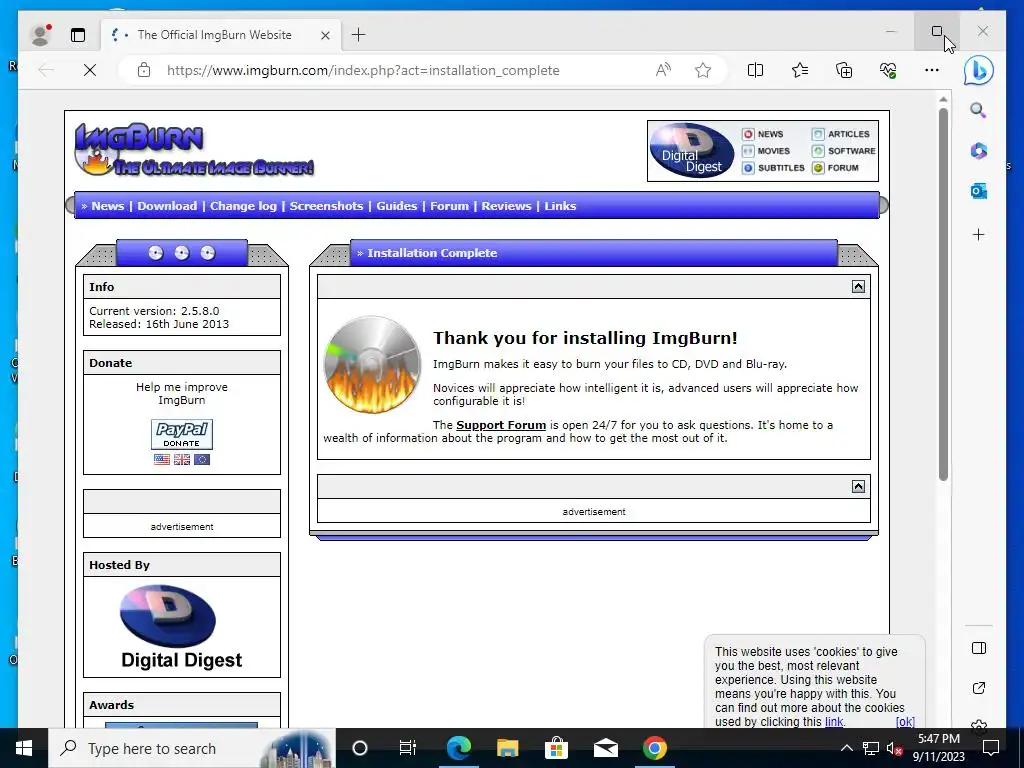1024x768 pixels.
Task: Open a new tab with plus button
Action: 359,35
